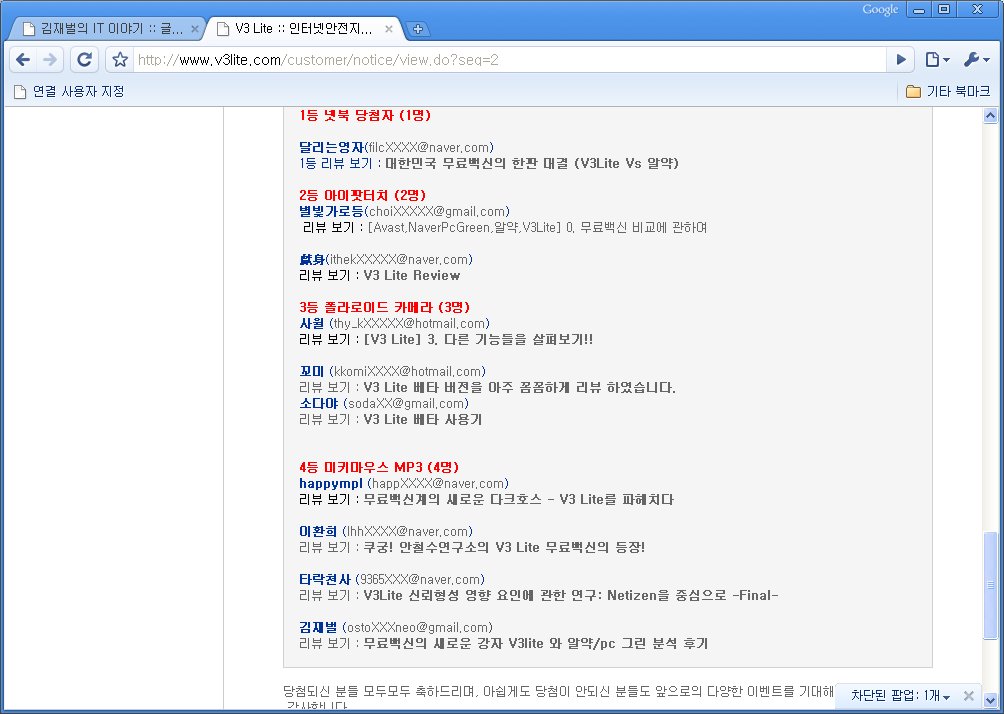Go back to the previous page

(x=23, y=60)
